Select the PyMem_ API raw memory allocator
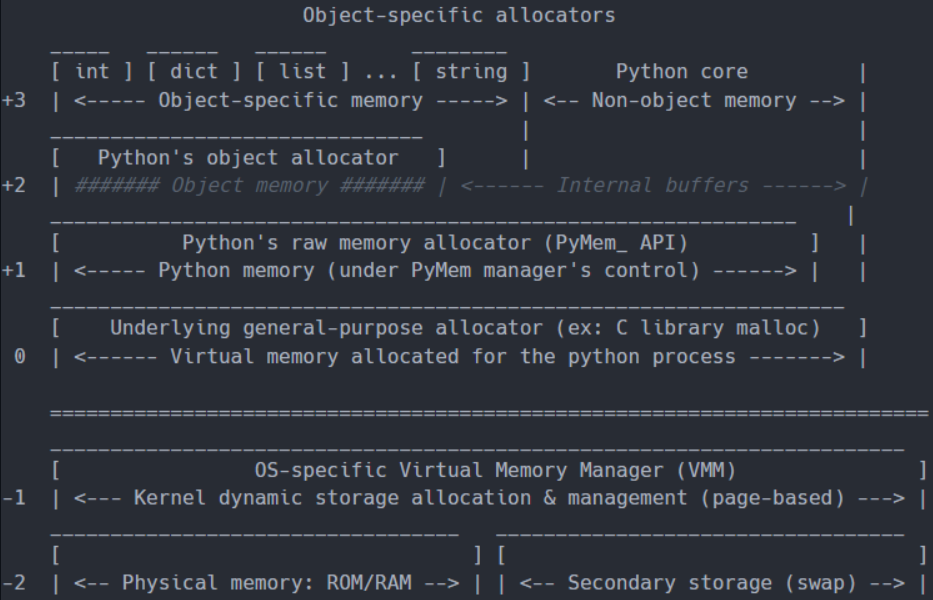Image resolution: width=933 pixels, height=600 pixels. click(430, 242)
